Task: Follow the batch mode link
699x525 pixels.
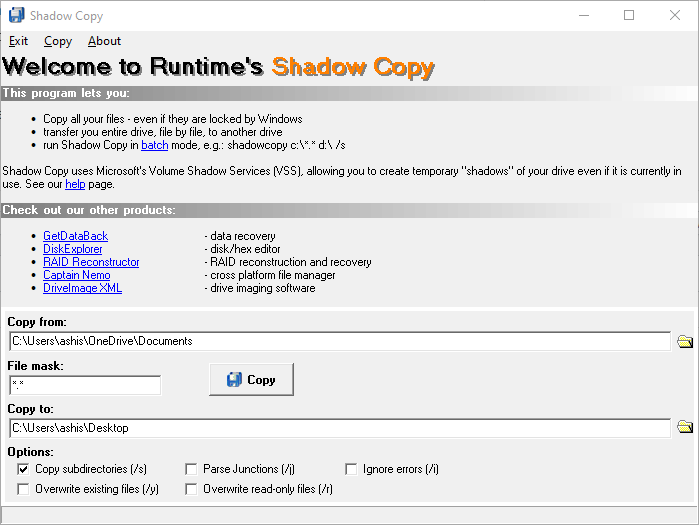Action: [154, 145]
